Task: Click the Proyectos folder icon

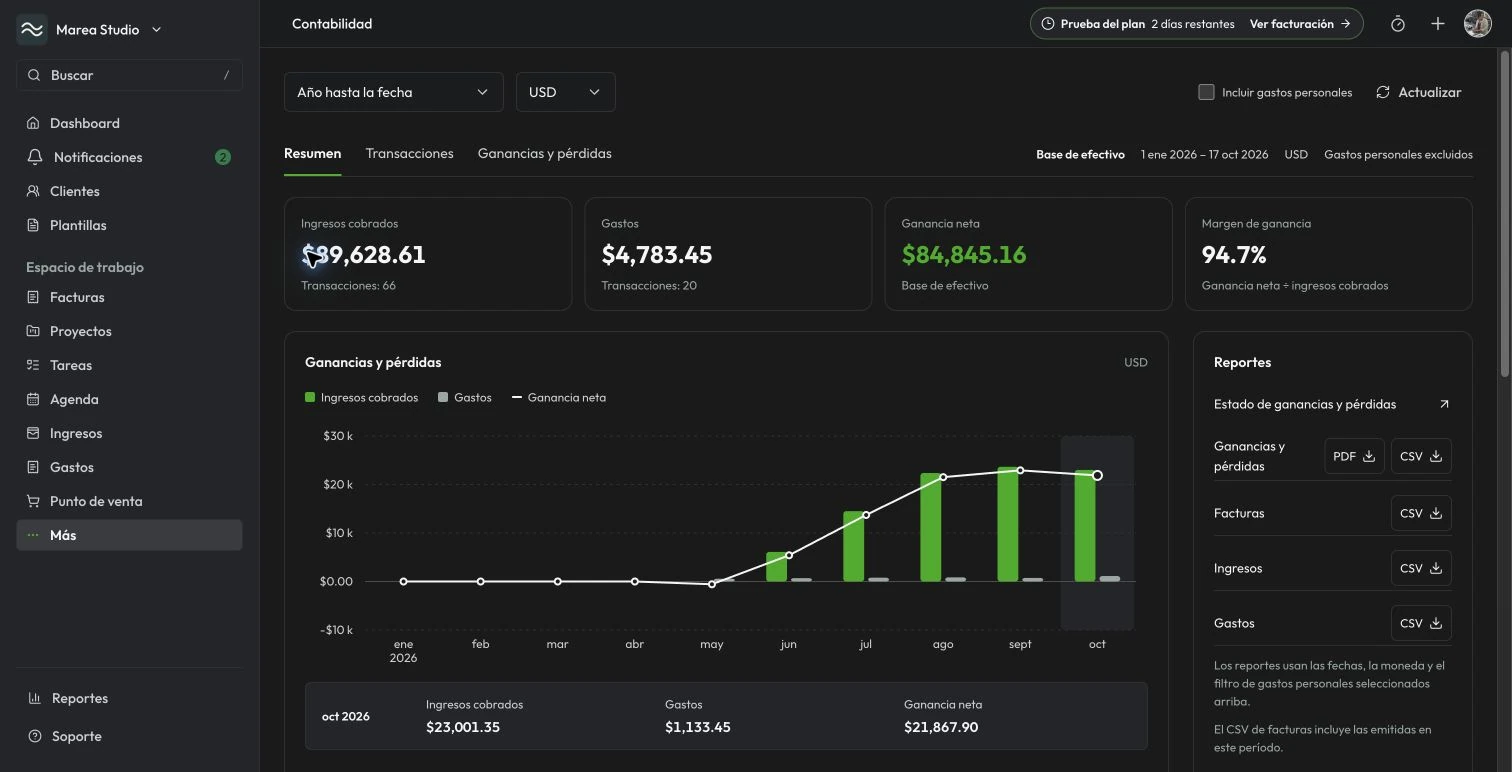Action: 33,331
